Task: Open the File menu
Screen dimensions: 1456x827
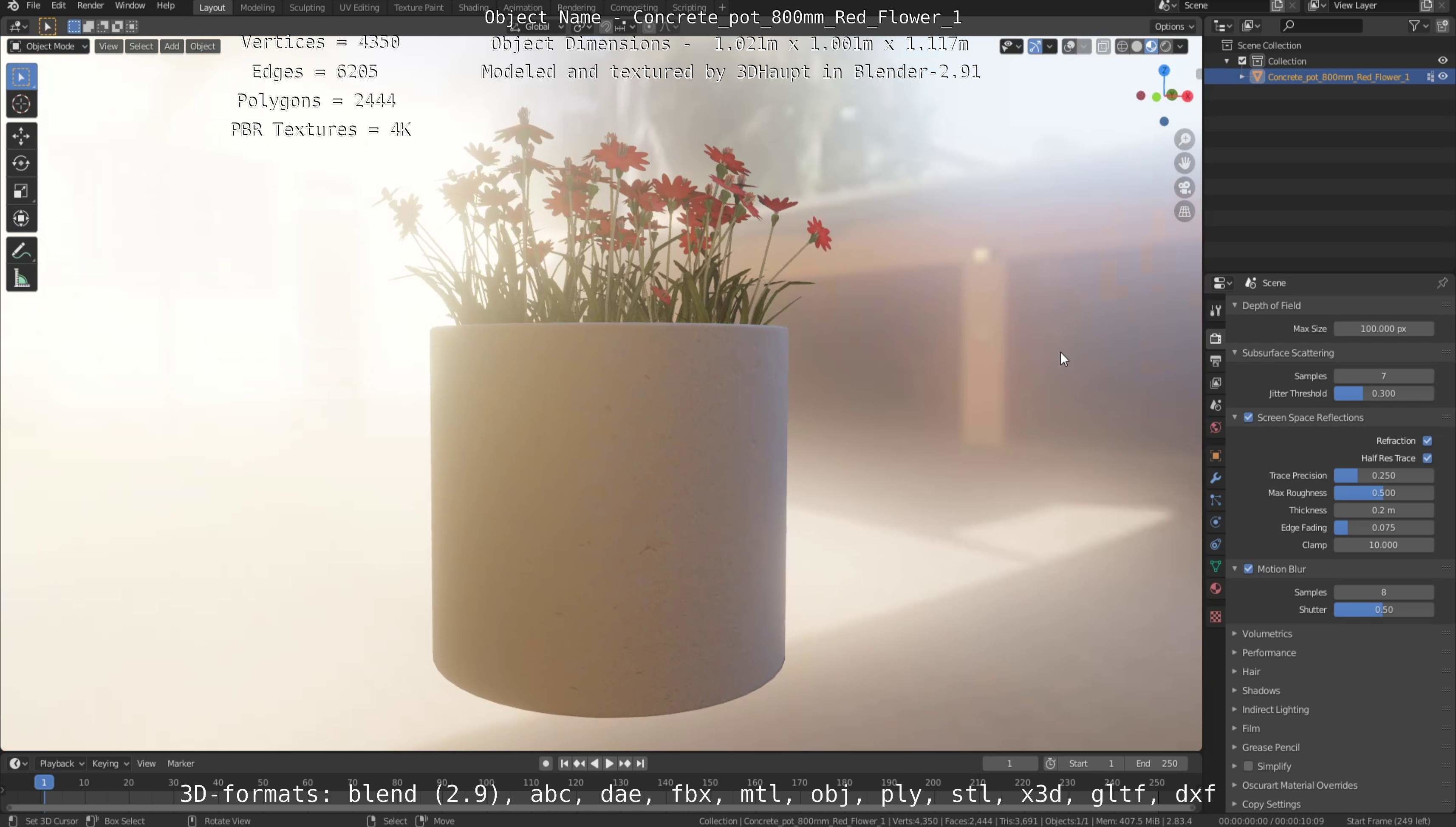Action: coord(33,6)
